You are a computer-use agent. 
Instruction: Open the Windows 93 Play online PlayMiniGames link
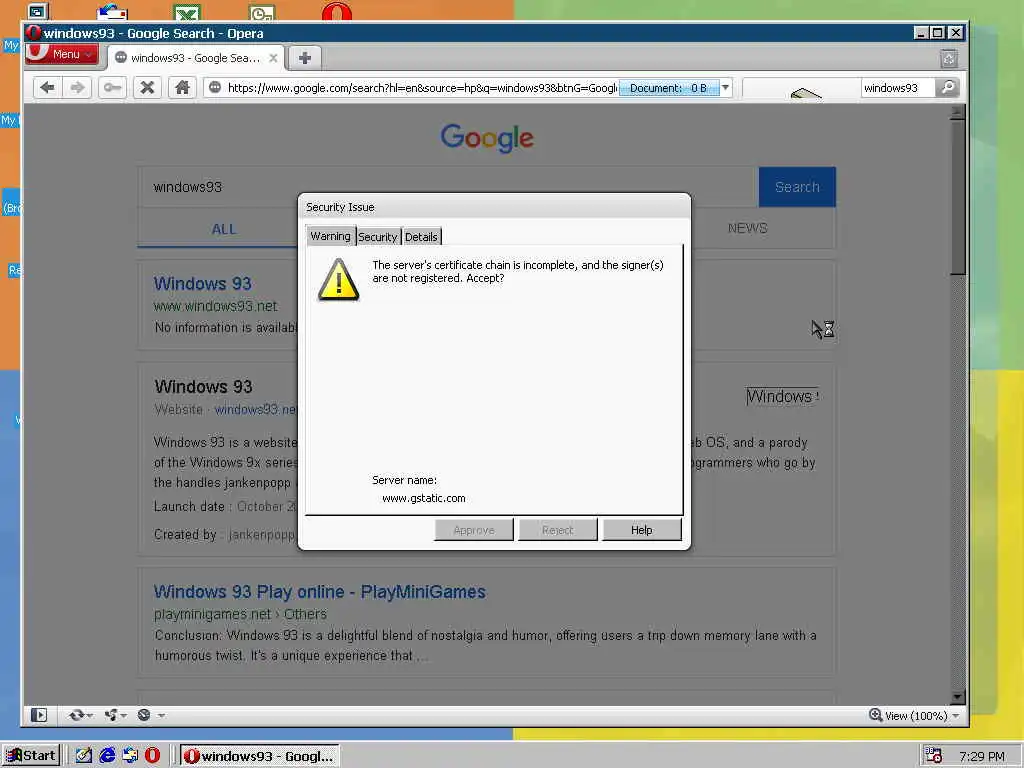click(320, 592)
